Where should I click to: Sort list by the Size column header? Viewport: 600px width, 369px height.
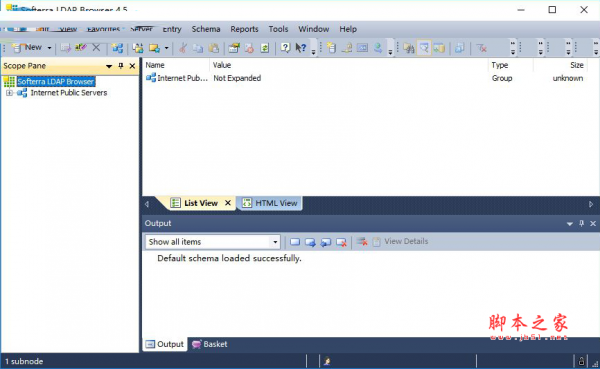point(560,65)
